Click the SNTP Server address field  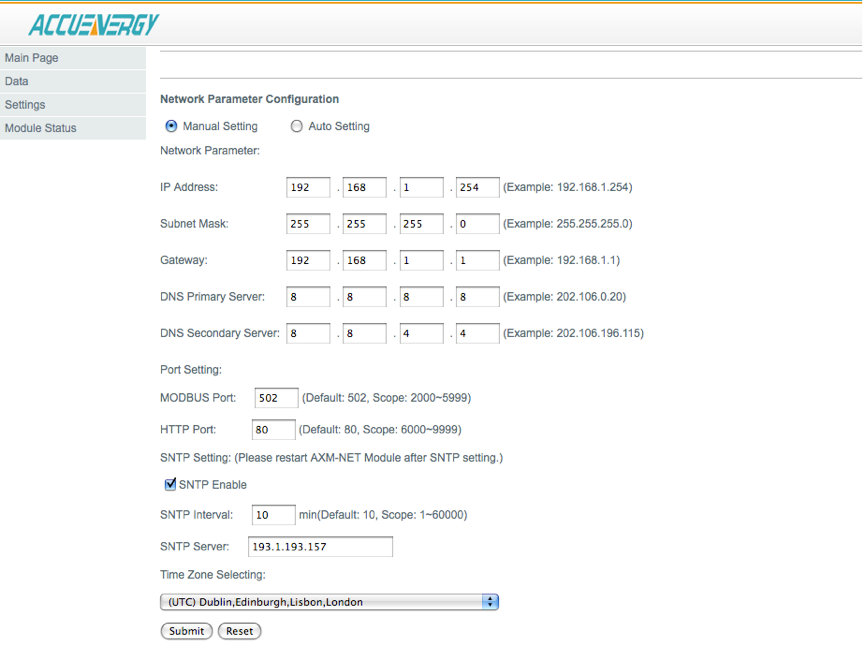[x=320, y=547]
